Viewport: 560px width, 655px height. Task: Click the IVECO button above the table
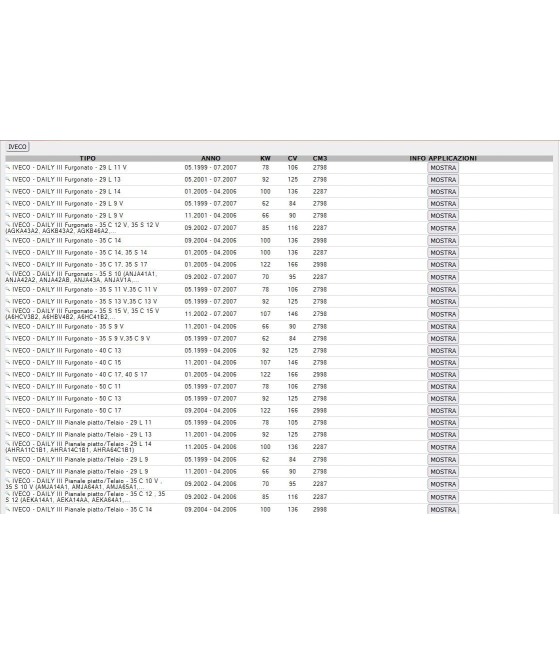coord(18,147)
